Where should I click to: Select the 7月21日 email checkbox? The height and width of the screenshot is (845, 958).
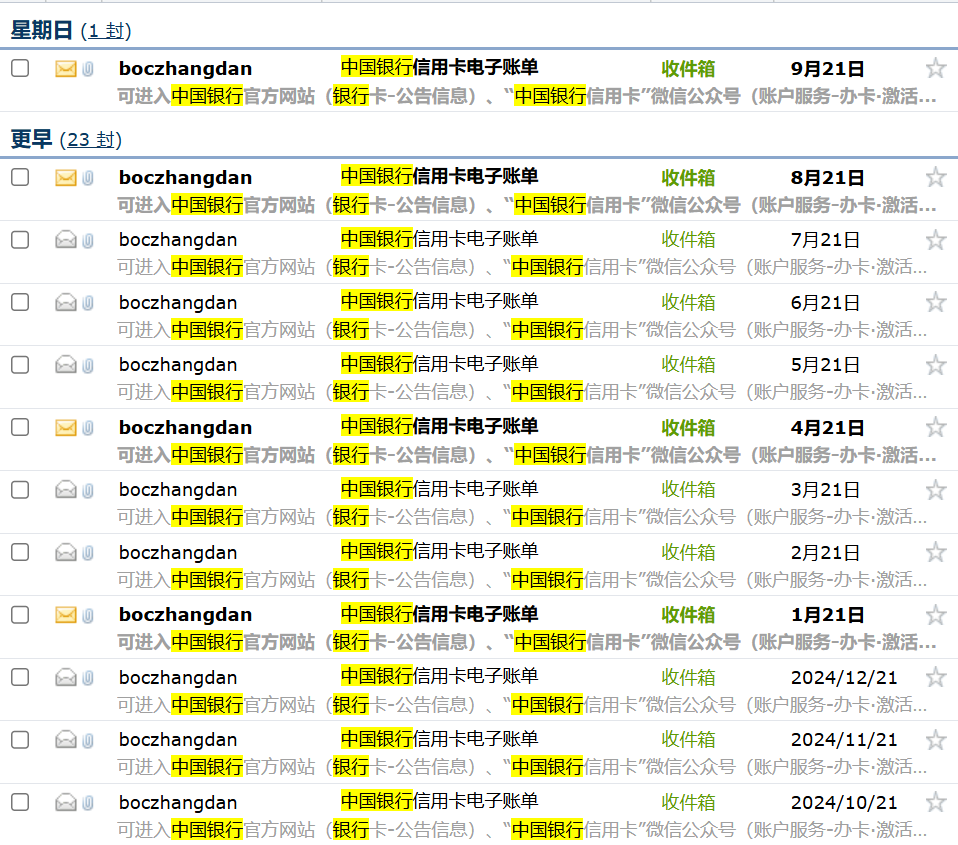(x=20, y=240)
